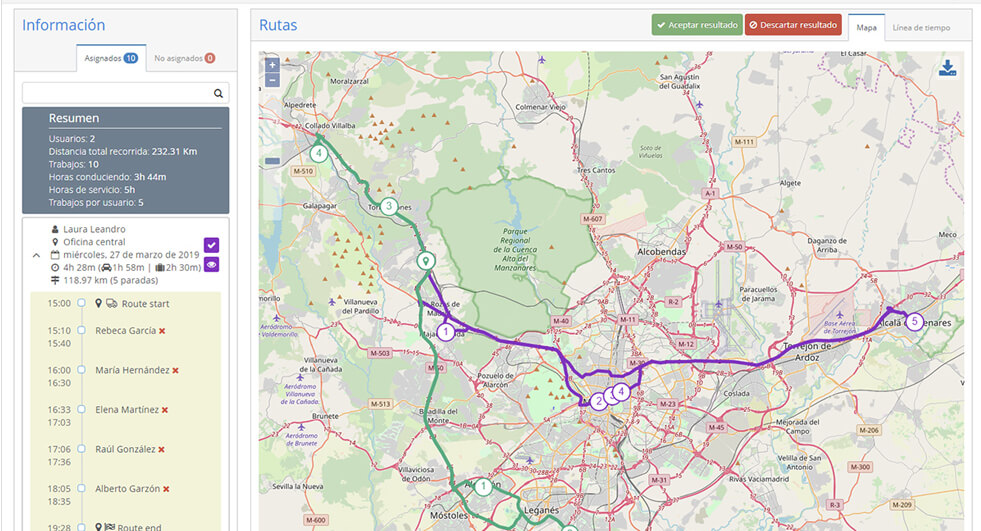981x531 pixels.
Task: Zoom in on the map
Action: click(272, 65)
